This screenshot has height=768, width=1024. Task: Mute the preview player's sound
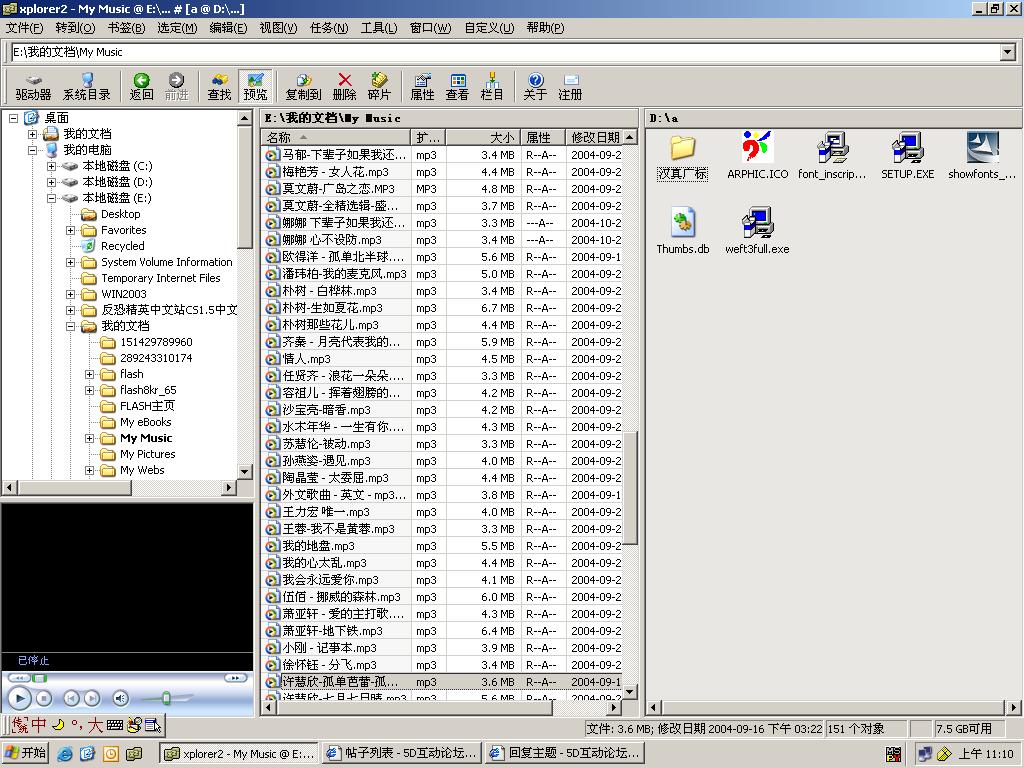tap(121, 699)
